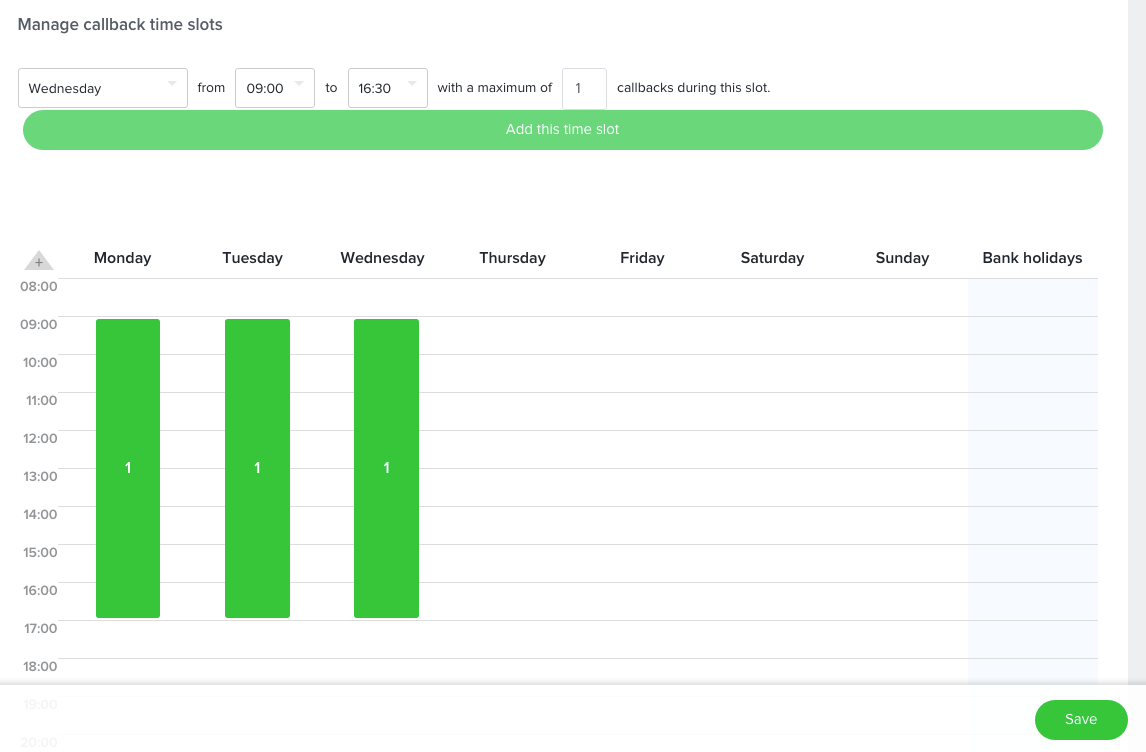
Task: Click the callbacks during this slot text
Action: point(694,88)
